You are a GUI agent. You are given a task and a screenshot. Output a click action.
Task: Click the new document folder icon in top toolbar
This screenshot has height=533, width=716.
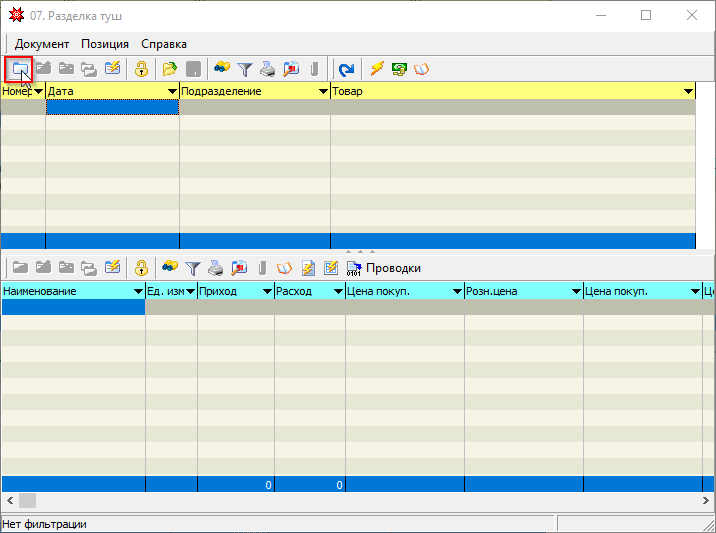[19, 69]
